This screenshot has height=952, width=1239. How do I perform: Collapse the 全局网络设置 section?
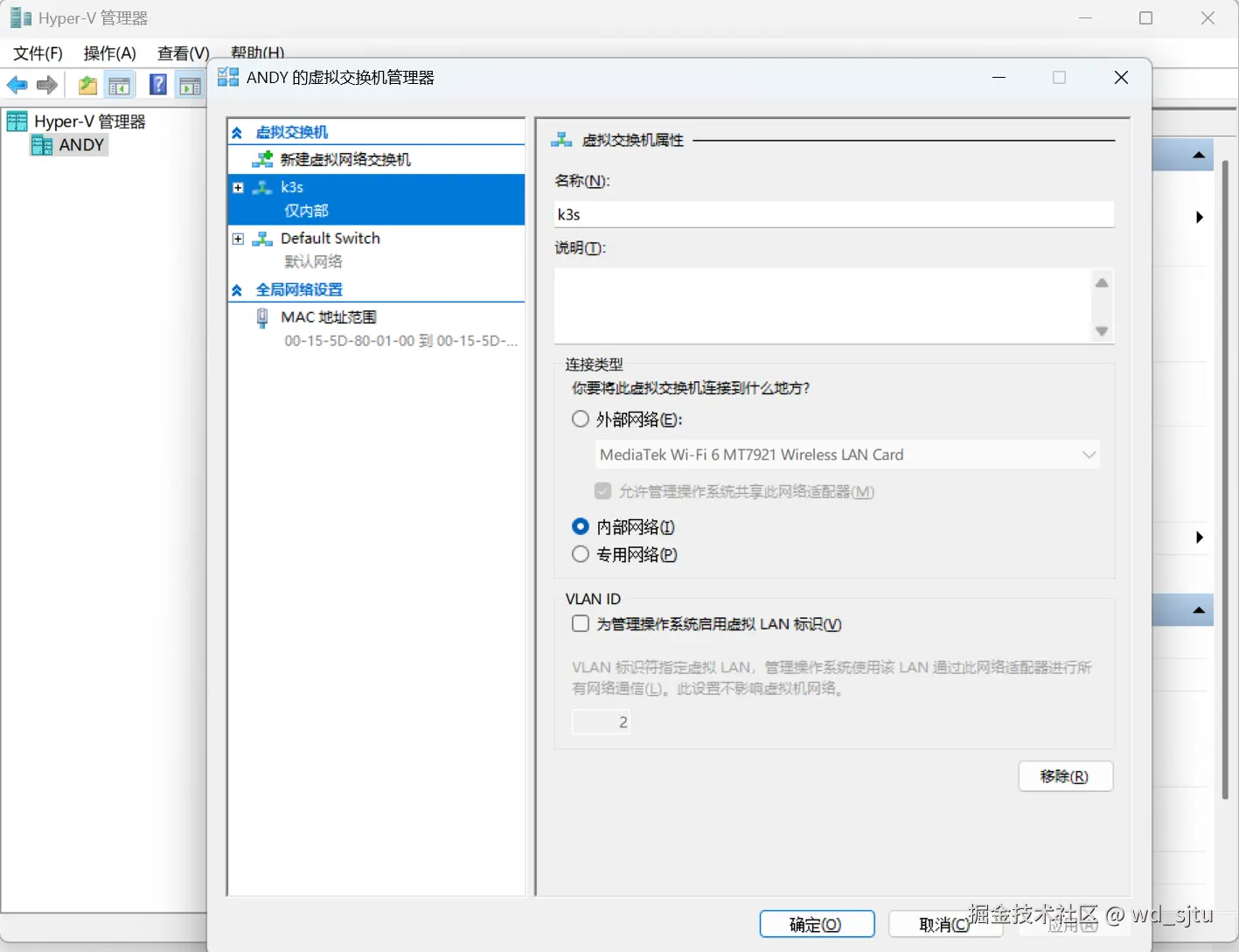pyautogui.click(x=237, y=290)
